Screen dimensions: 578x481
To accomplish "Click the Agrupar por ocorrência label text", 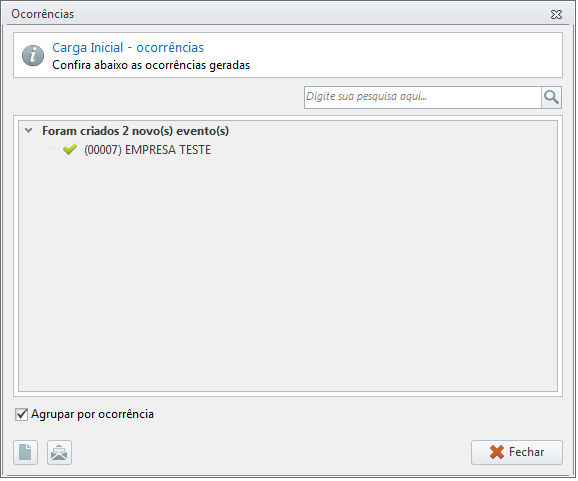I will [x=92, y=414].
